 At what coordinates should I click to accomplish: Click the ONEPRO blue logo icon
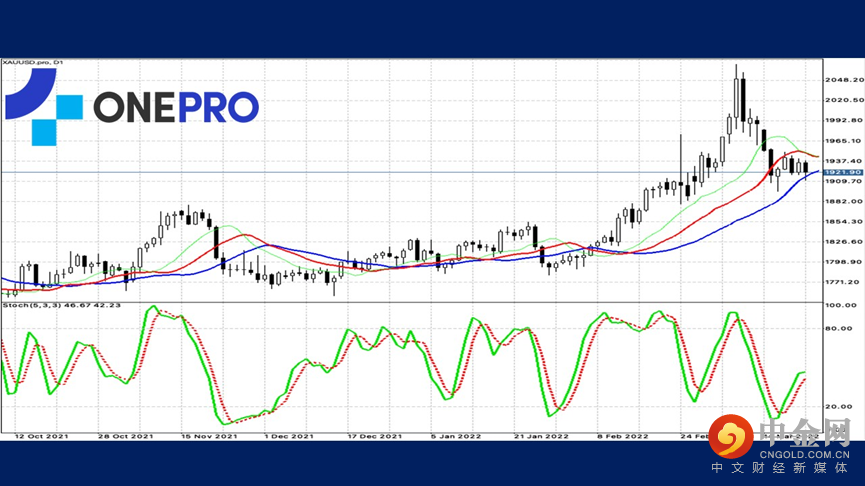[x=43, y=107]
